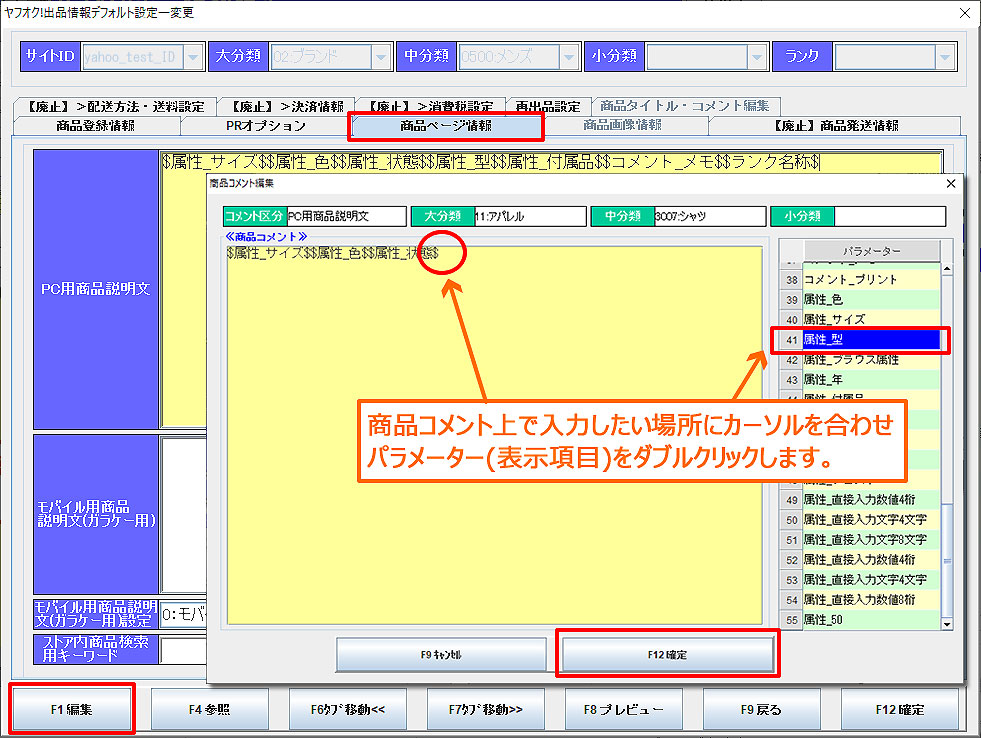Open the 大分類 dropdown arrow
Image resolution: width=981 pixels, height=738 pixels.
380,57
